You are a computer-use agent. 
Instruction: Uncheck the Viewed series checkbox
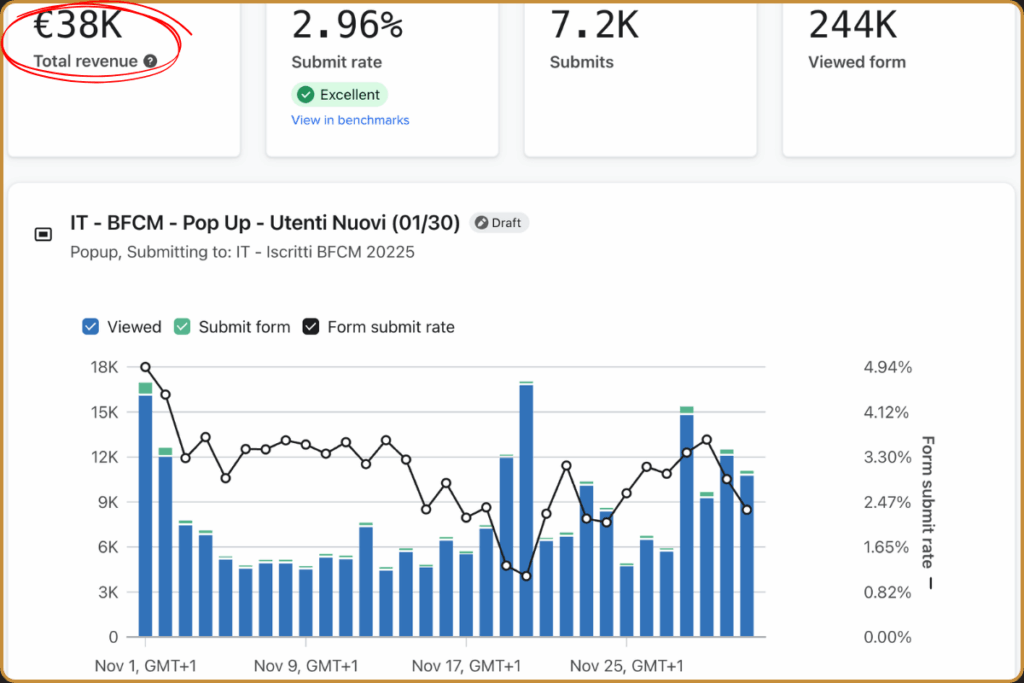point(91,326)
